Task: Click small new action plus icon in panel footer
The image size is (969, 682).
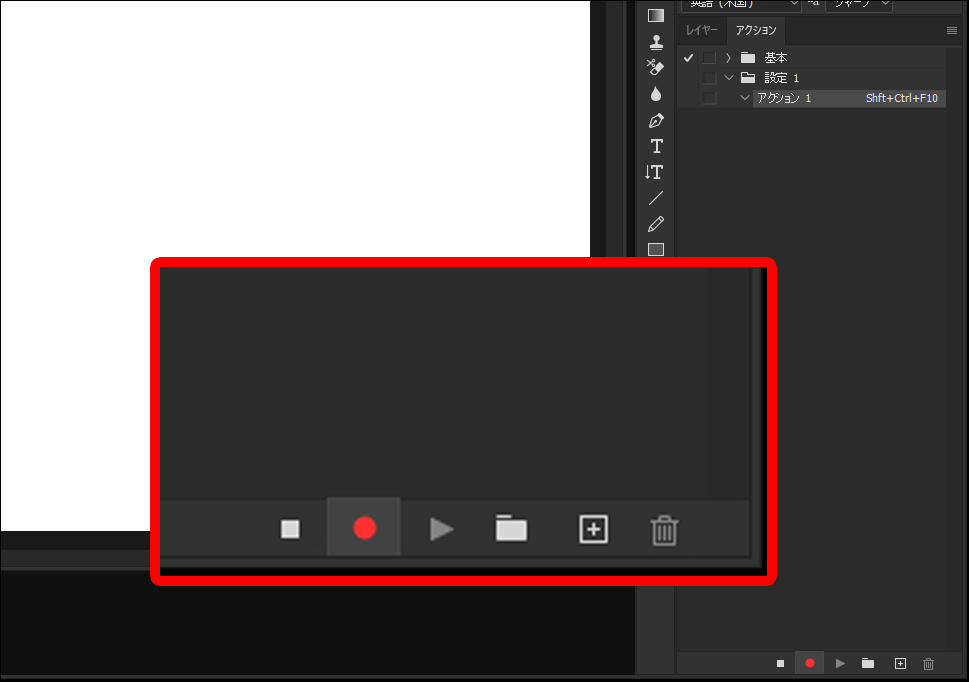Action: 900,663
